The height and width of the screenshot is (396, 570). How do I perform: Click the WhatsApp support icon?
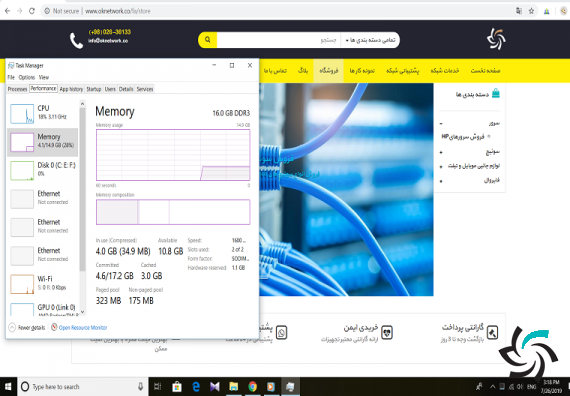pos(281,332)
